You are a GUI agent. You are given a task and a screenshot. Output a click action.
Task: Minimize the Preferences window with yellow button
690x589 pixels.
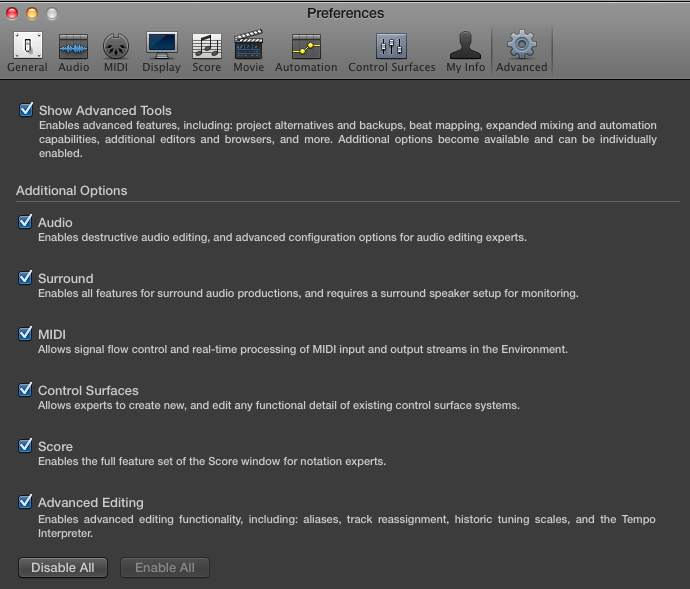32,14
